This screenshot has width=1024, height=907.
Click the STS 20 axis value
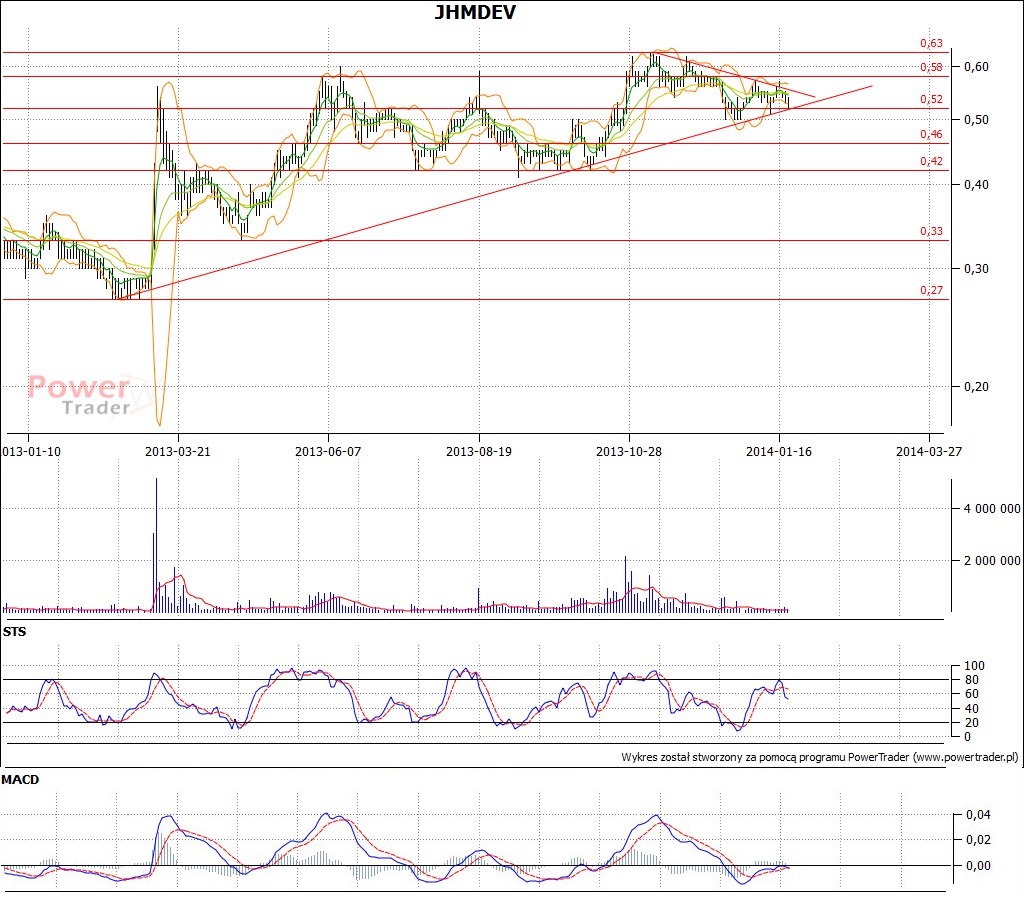point(971,723)
